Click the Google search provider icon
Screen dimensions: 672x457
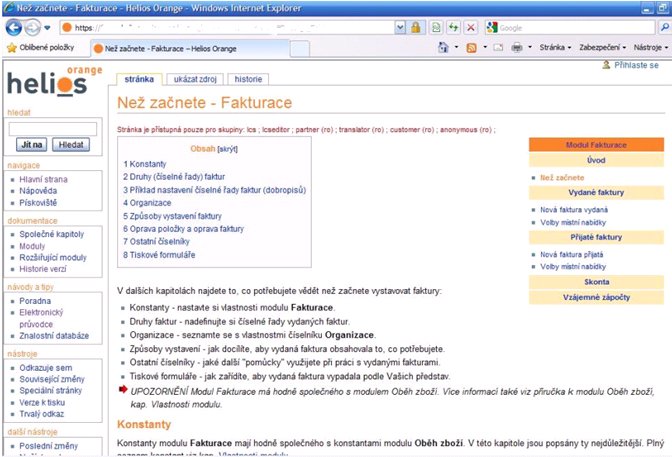click(x=492, y=28)
